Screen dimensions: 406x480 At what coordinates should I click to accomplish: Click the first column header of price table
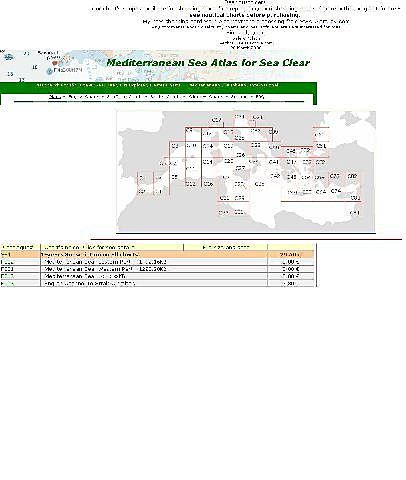[x=20, y=247]
